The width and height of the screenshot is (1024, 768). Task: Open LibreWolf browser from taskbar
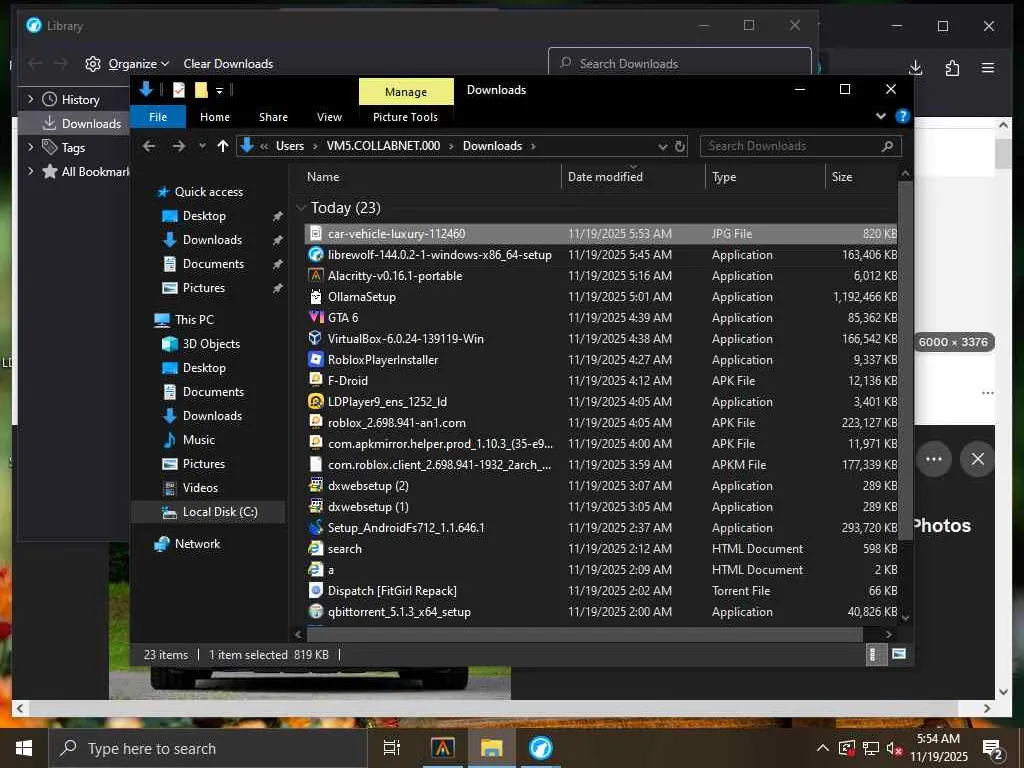[541, 748]
